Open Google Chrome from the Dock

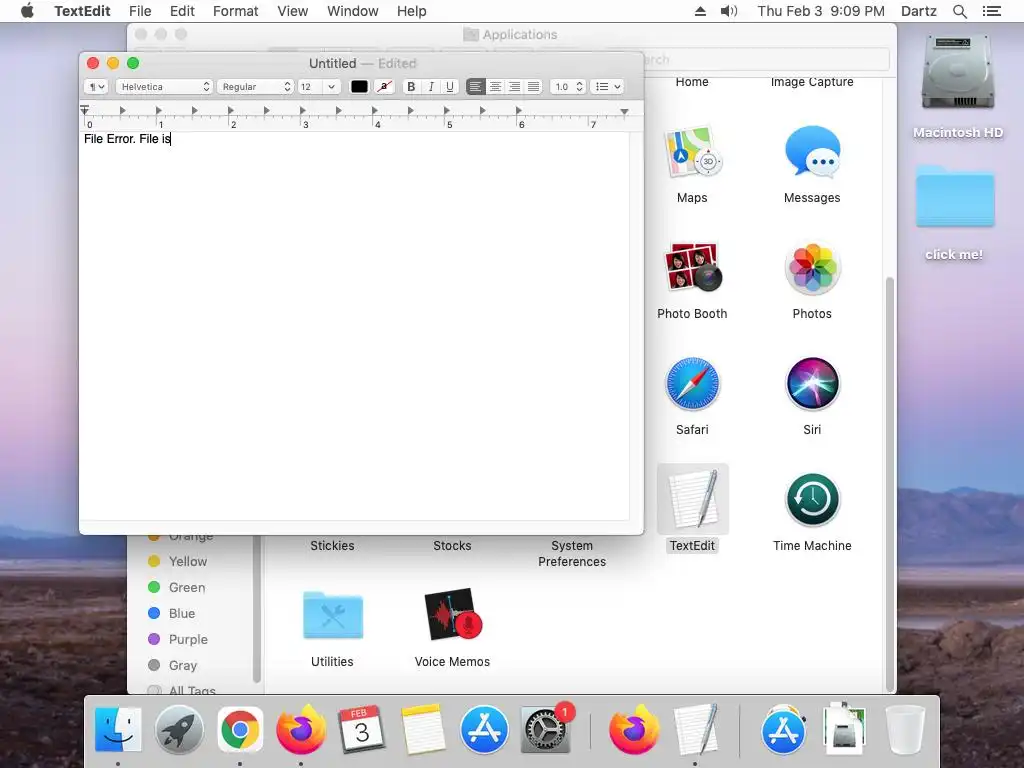click(240, 729)
